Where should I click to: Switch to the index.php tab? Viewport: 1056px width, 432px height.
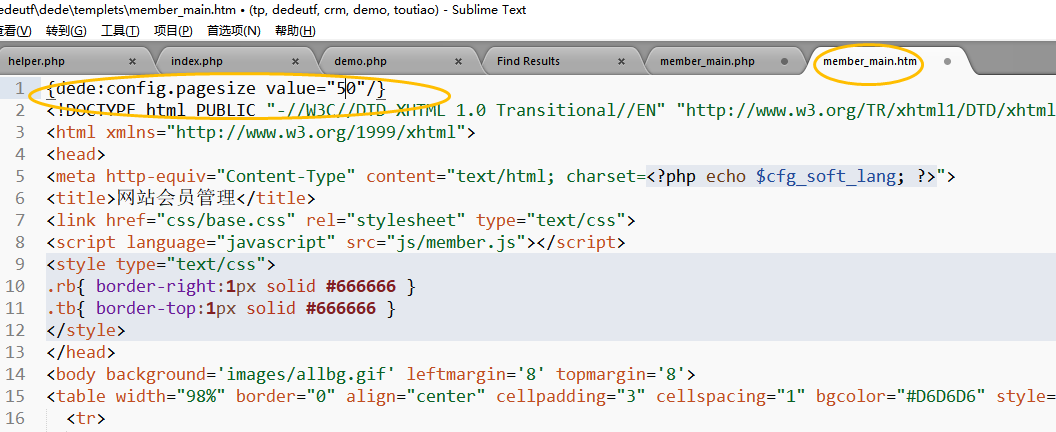coord(197,61)
